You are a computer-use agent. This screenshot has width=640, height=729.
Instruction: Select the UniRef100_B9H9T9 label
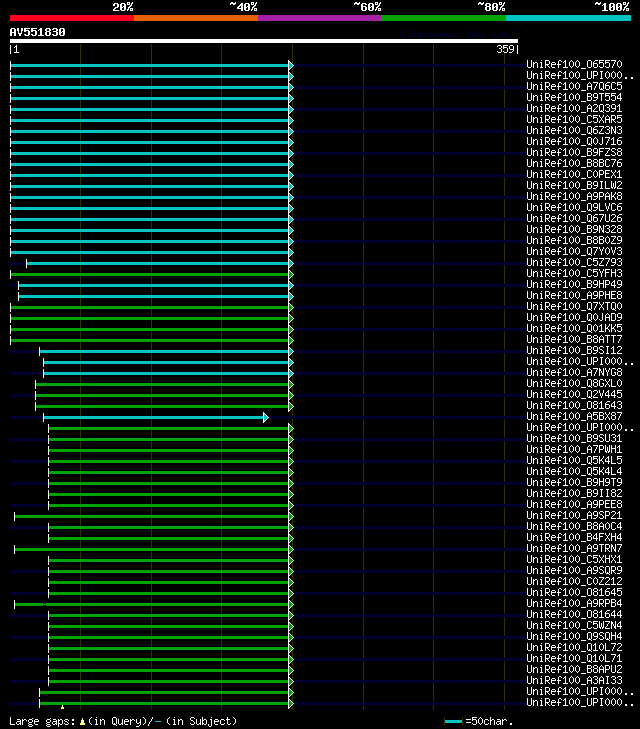click(x=574, y=483)
